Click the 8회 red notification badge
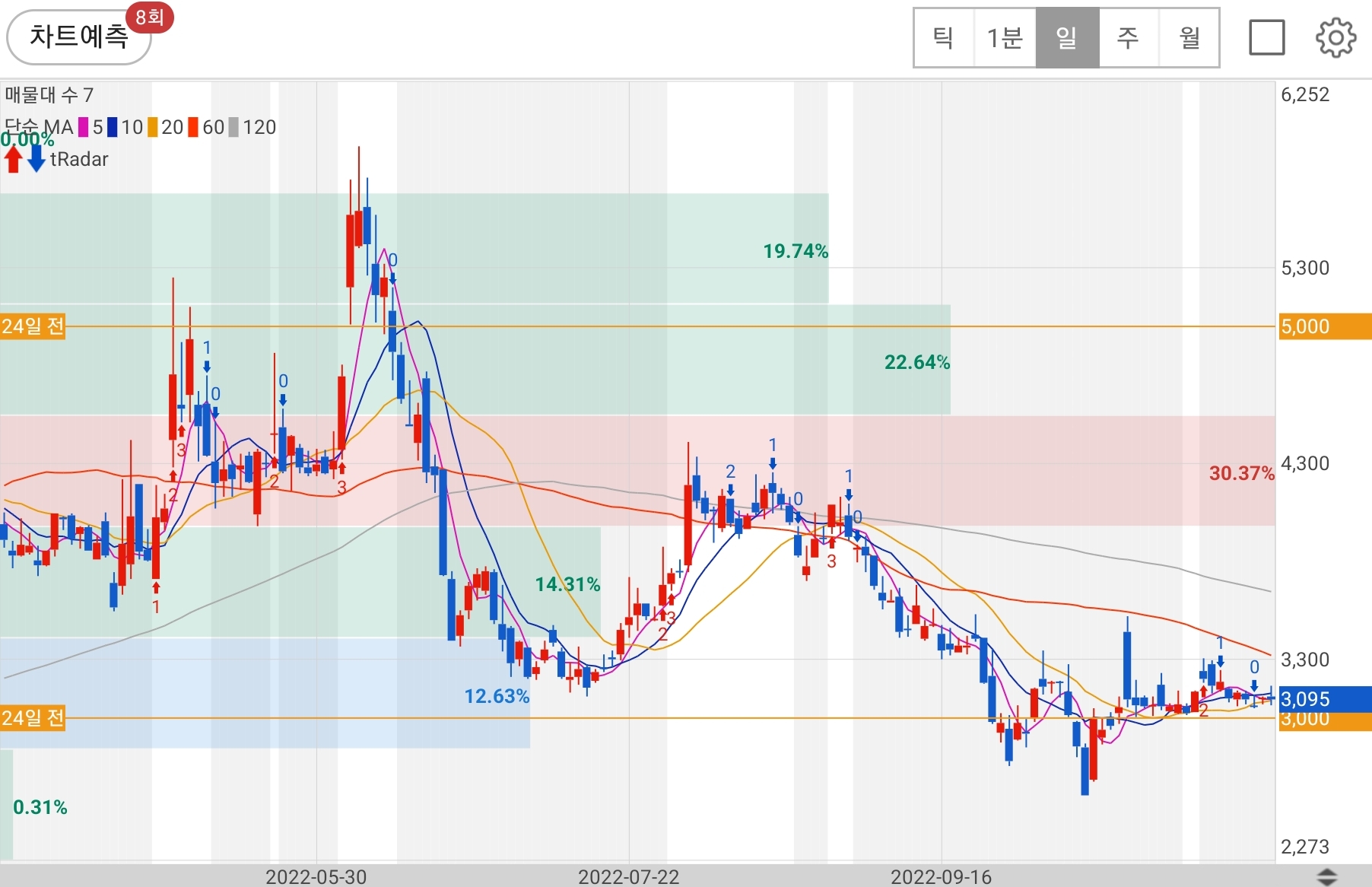This screenshot has height=887, width=1372. pyautogui.click(x=150, y=17)
